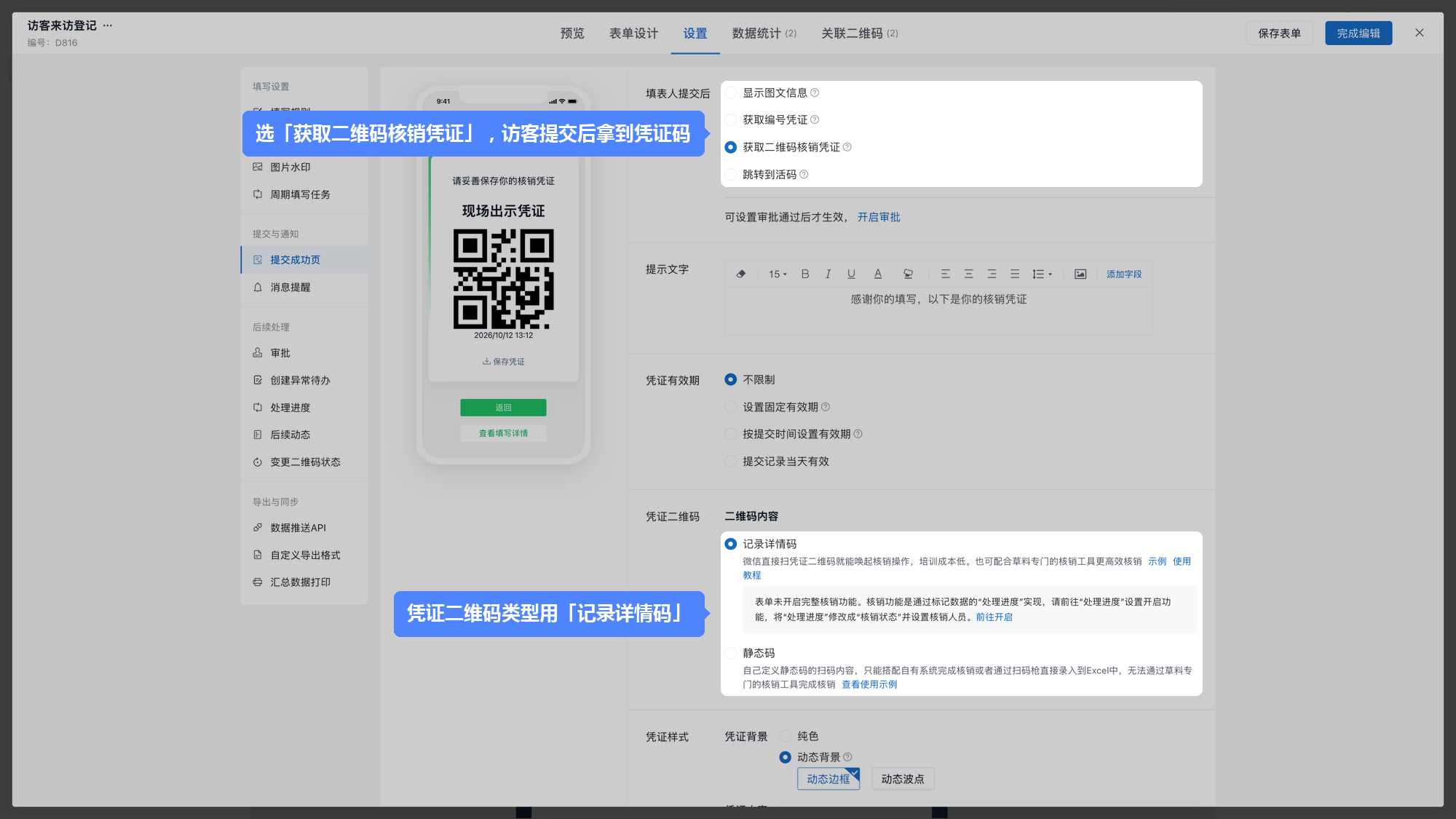Open 提交成功页 in the sidebar

304,260
